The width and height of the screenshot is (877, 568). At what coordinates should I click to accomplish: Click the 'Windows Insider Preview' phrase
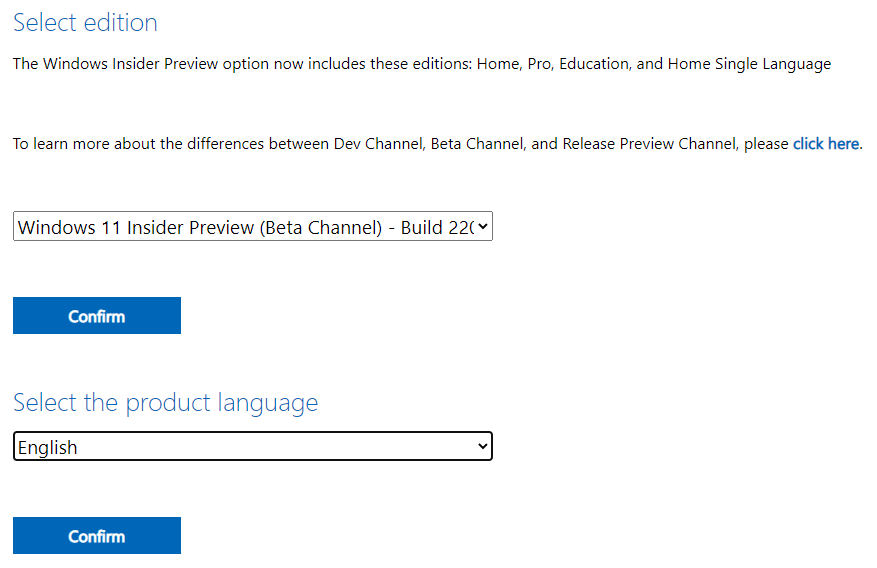pos(130,64)
